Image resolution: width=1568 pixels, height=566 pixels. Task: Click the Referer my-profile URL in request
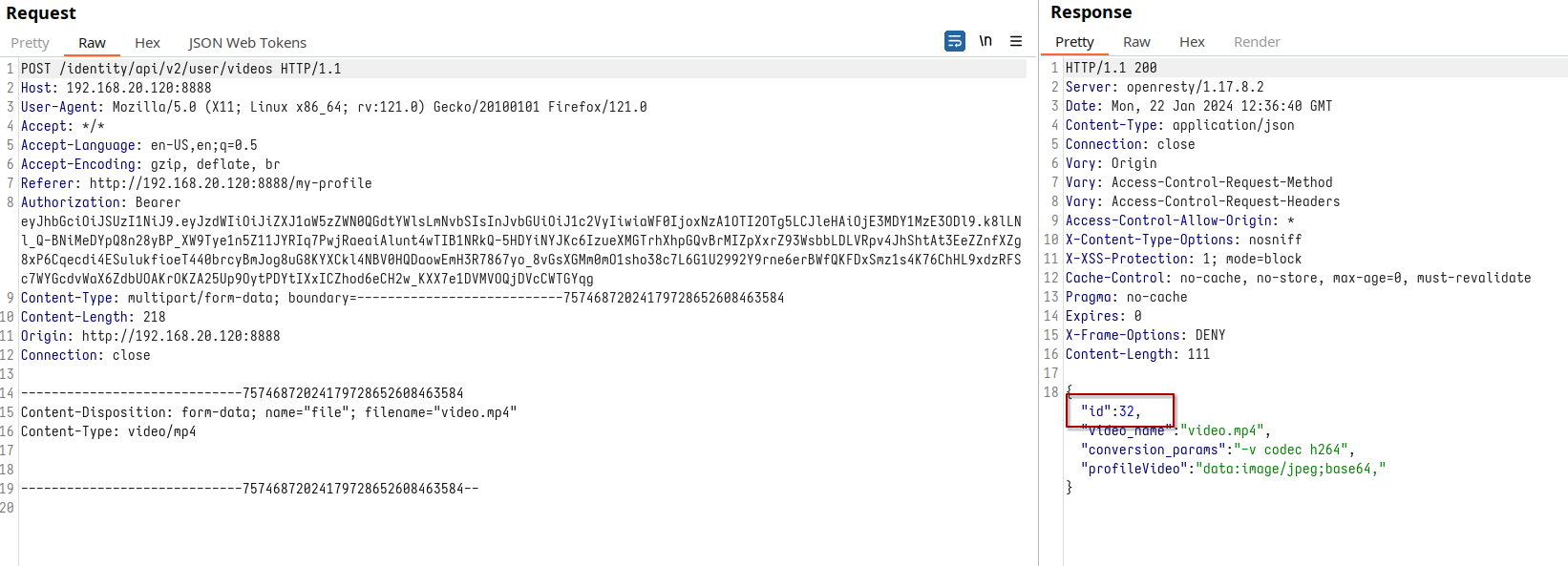pyautogui.click(x=230, y=183)
